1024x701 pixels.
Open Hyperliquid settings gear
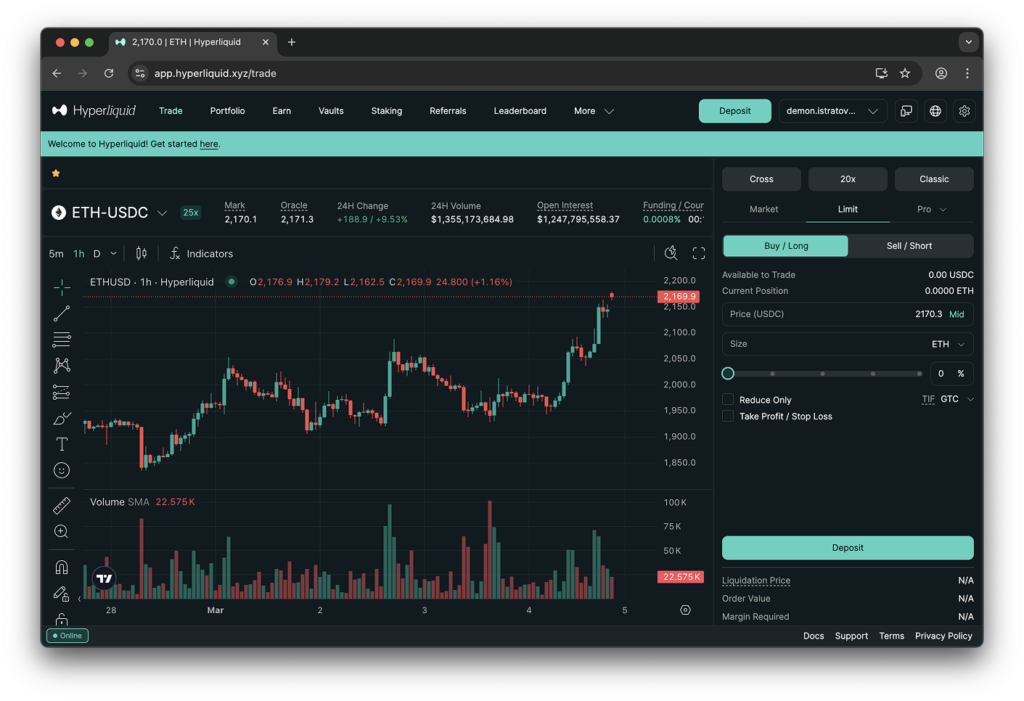coord(964,111)
